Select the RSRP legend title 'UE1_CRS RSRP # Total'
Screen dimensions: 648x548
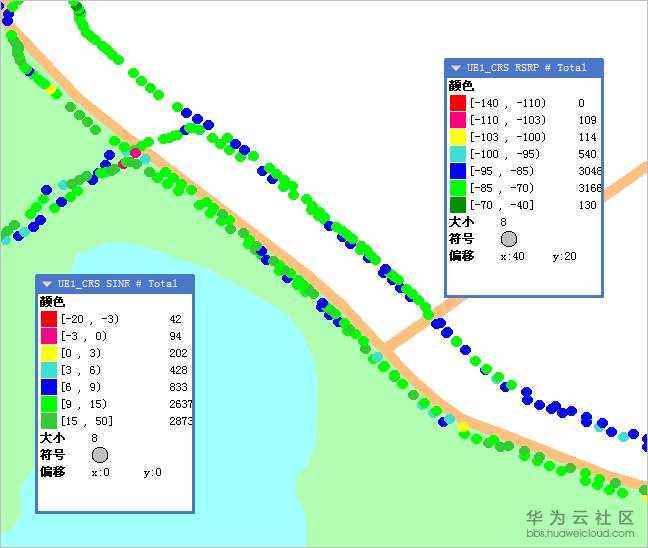(x=526, y=68)
